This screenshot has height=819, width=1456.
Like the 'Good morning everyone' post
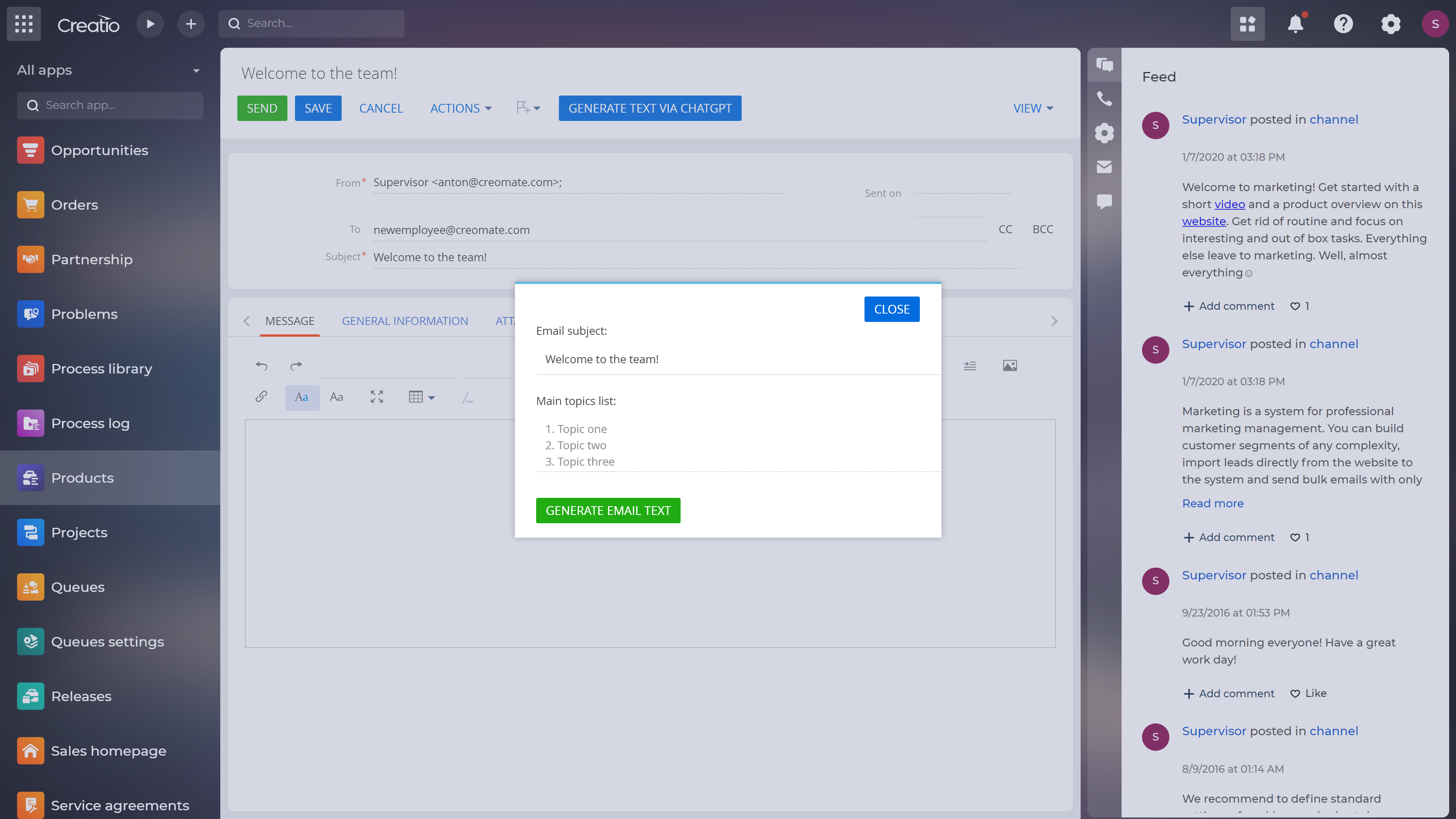pos(1308,693)
